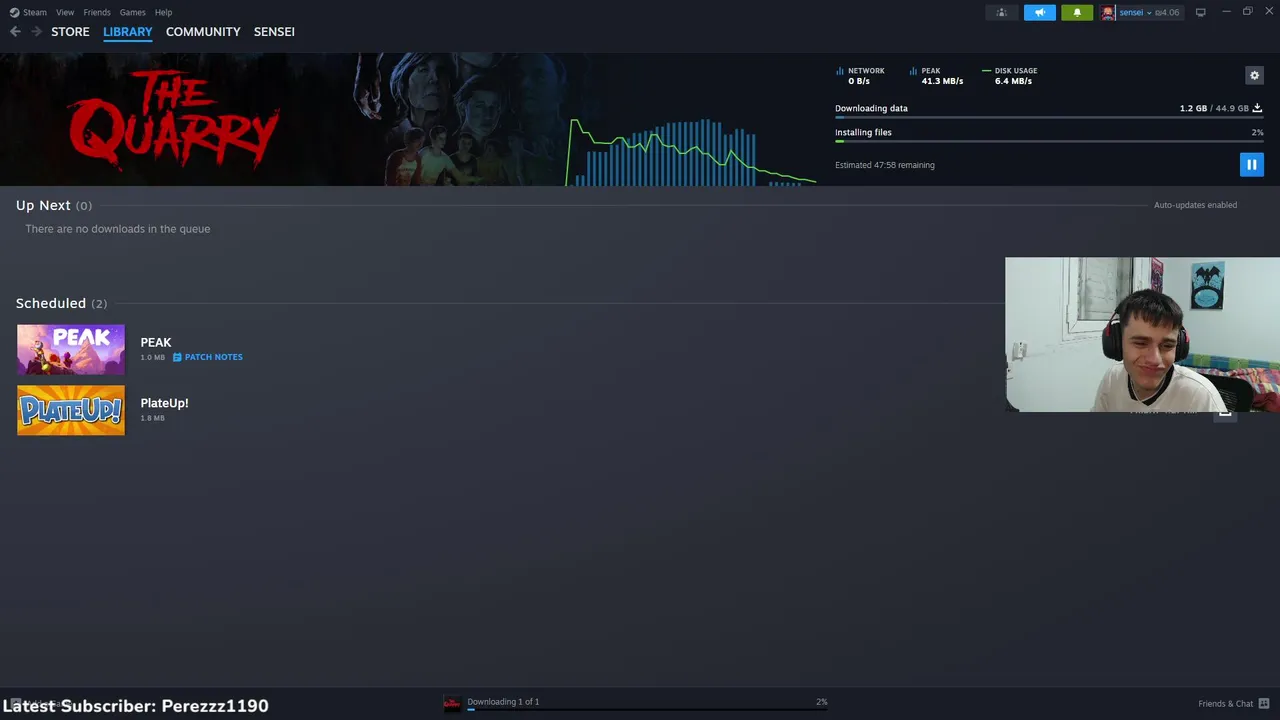Click the NETWORK speed stat
Viewport: 1280px width, 720px height.
pos(860,76)
